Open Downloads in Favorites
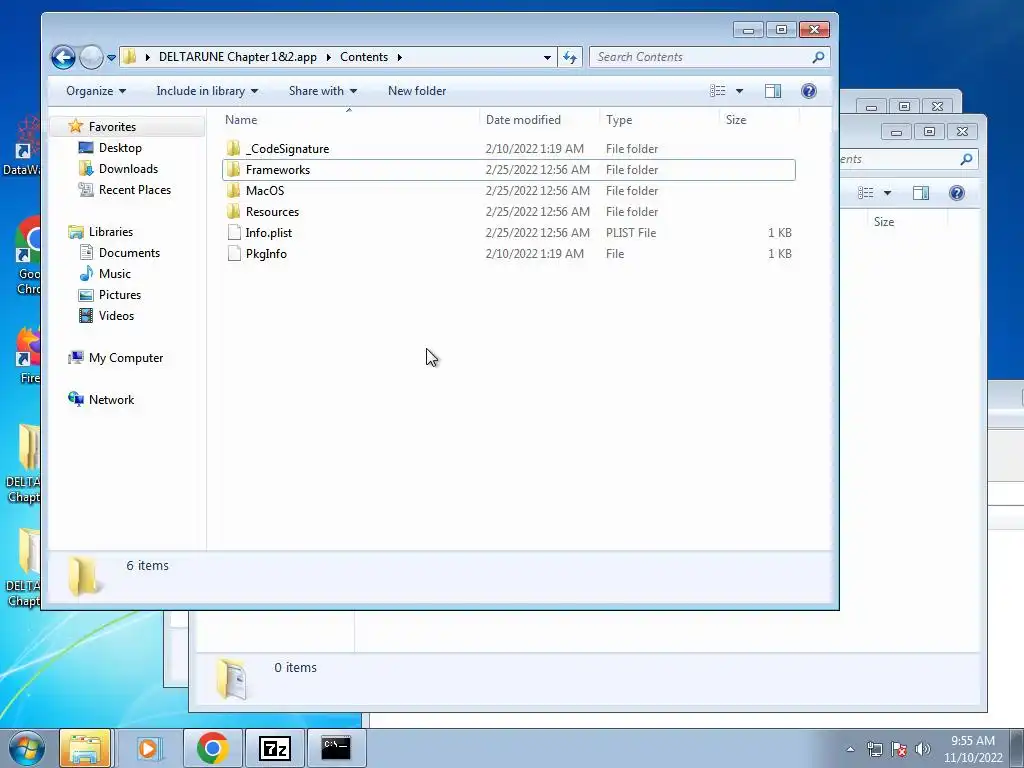Image resolution: width=1024 pixels, height=768 pixels. (x=128, y=168)
